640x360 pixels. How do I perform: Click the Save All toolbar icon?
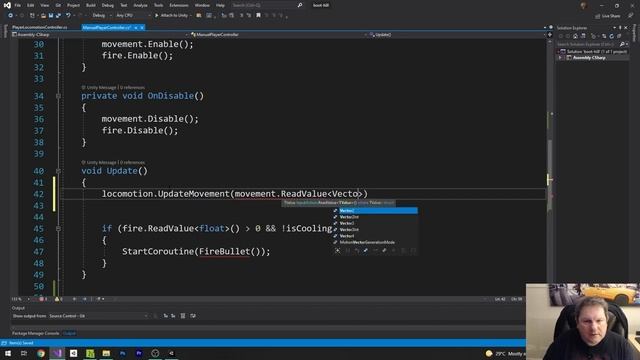click(58, 16)
